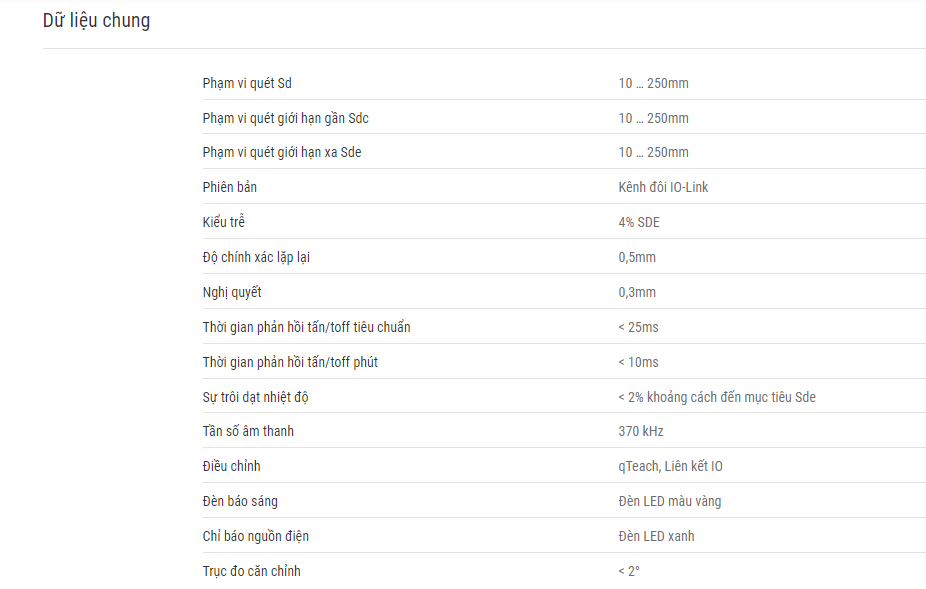This screenshot has height=589, width=926.
Task: Select the "Trục đo căn chỉnh" row label
Action: 252,571
